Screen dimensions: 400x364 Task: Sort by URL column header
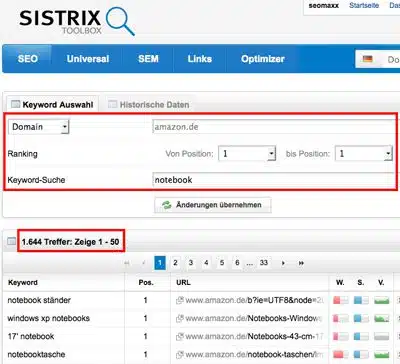pyautogui.click(x=183, y=283)
